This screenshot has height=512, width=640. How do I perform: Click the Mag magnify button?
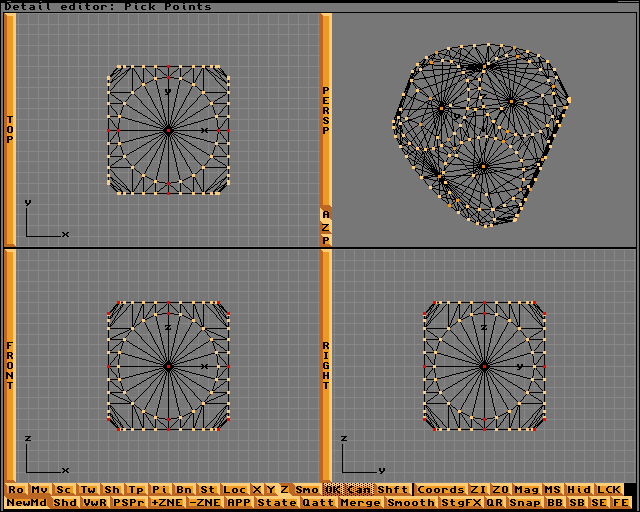(x=527, y=489)
